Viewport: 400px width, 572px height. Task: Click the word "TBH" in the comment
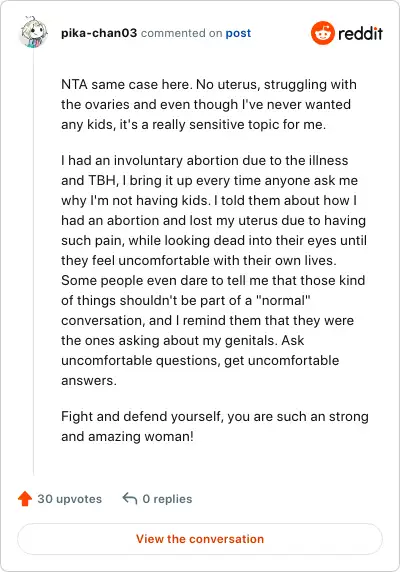pos(103,181)
